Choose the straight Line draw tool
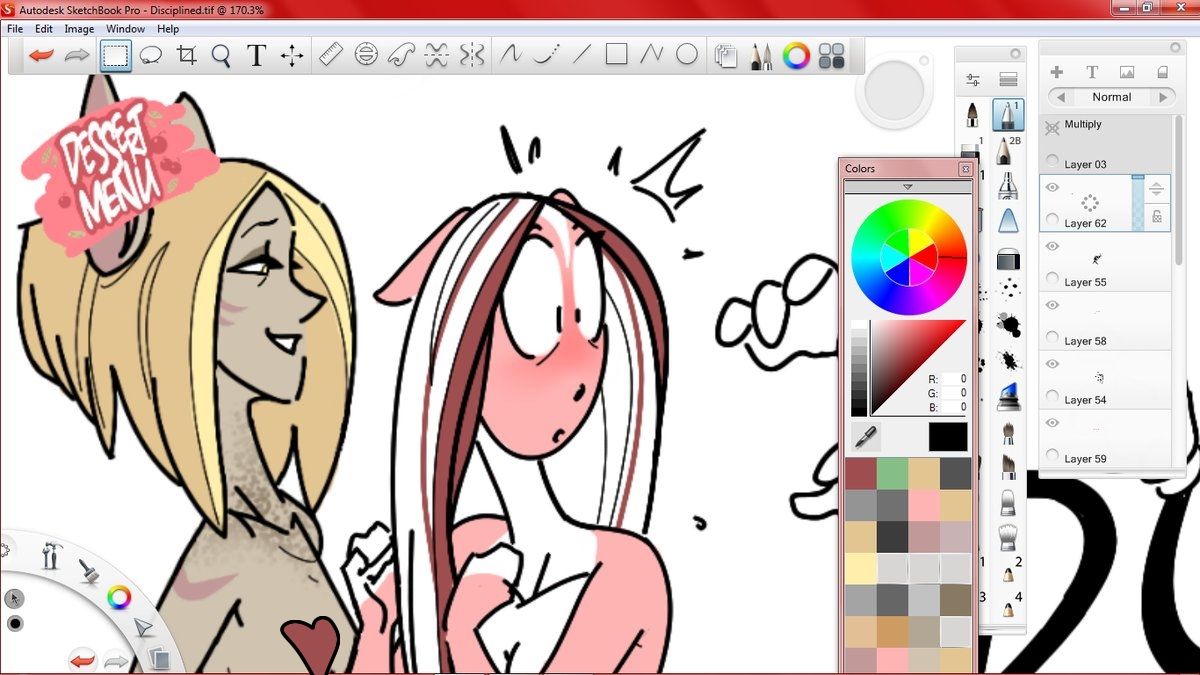Screen dimensions: 1200x675 pyautogui.click(x=581, y=55)
